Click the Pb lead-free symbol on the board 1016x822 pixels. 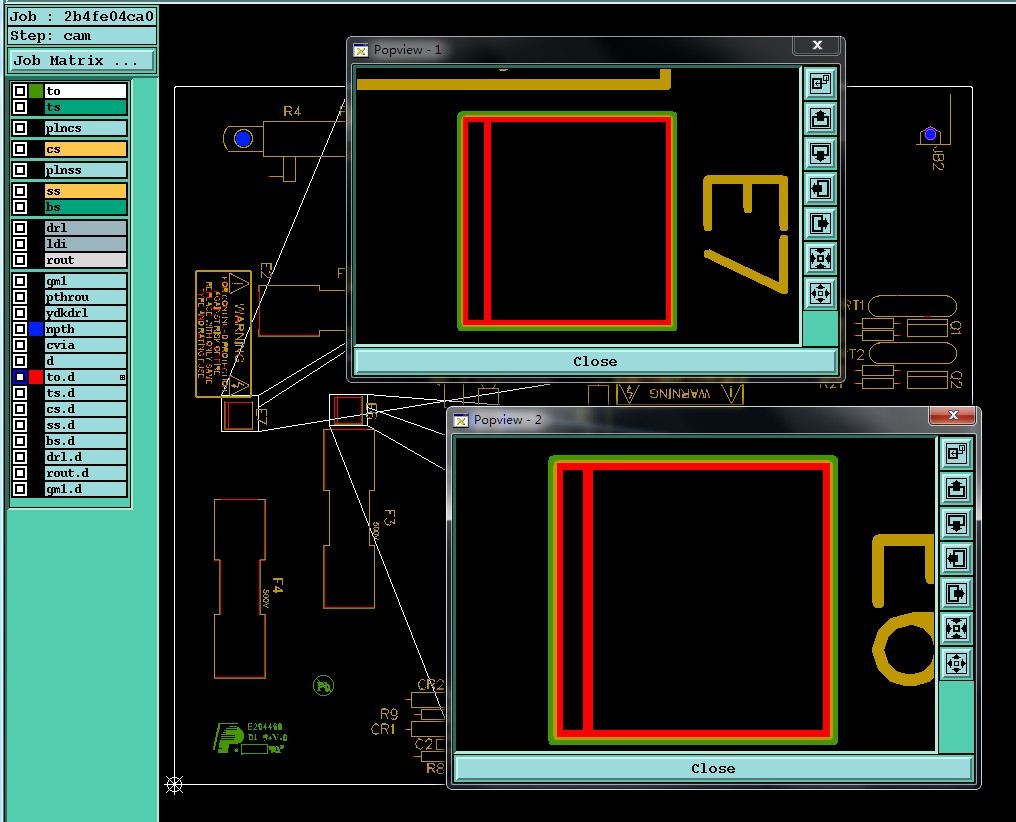point(323,685)
